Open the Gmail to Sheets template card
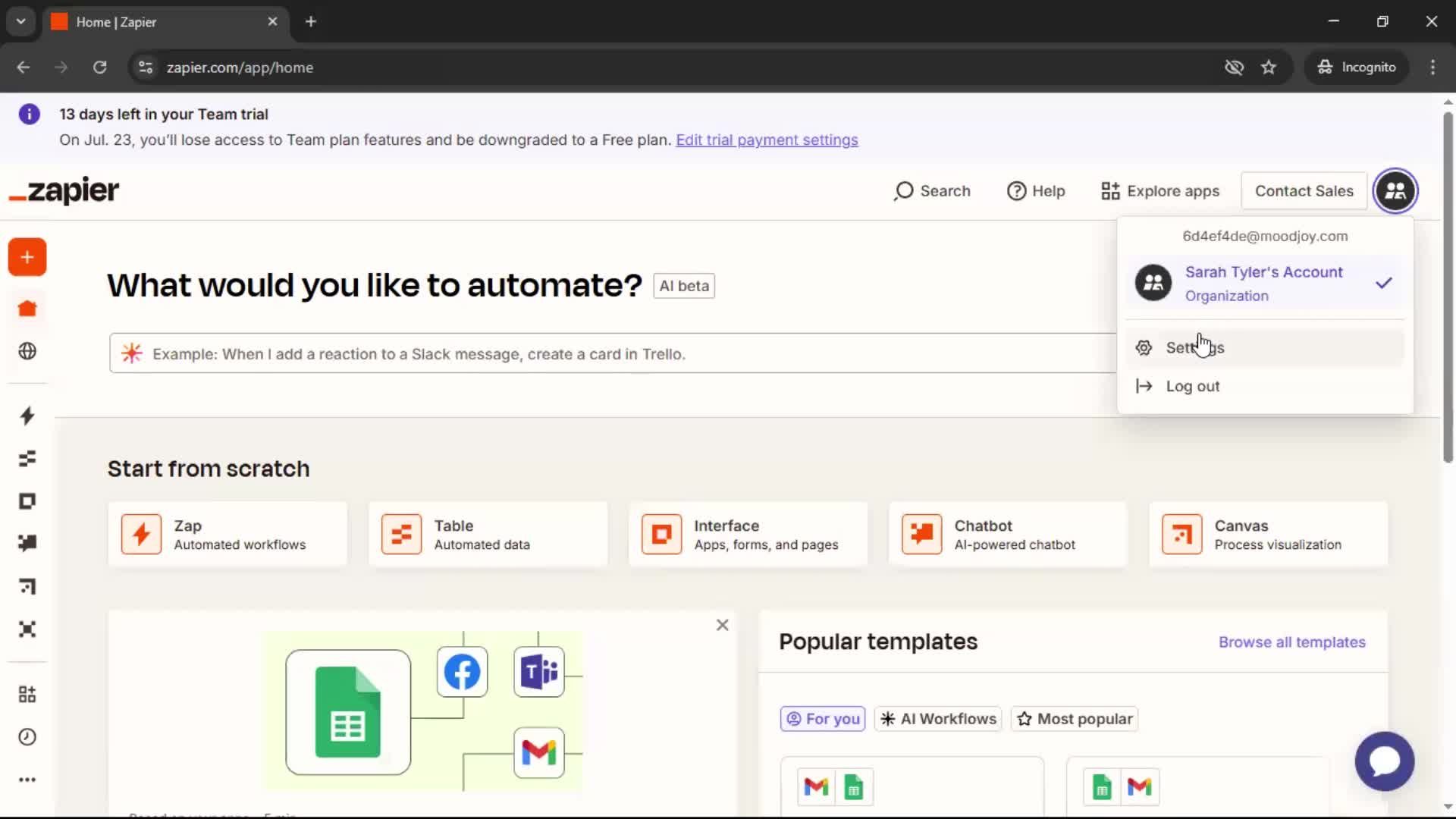This screenshot has height=819, width=1456. tap(912, 787)
